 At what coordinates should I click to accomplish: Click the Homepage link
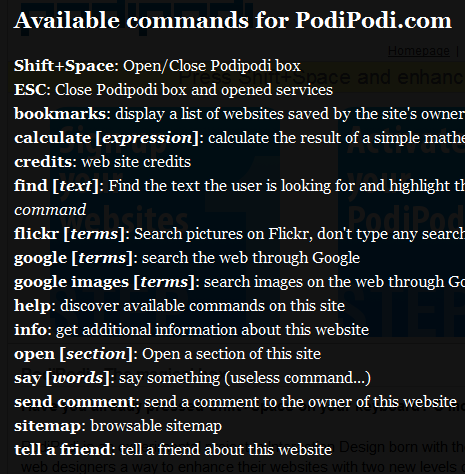(419, 51)
